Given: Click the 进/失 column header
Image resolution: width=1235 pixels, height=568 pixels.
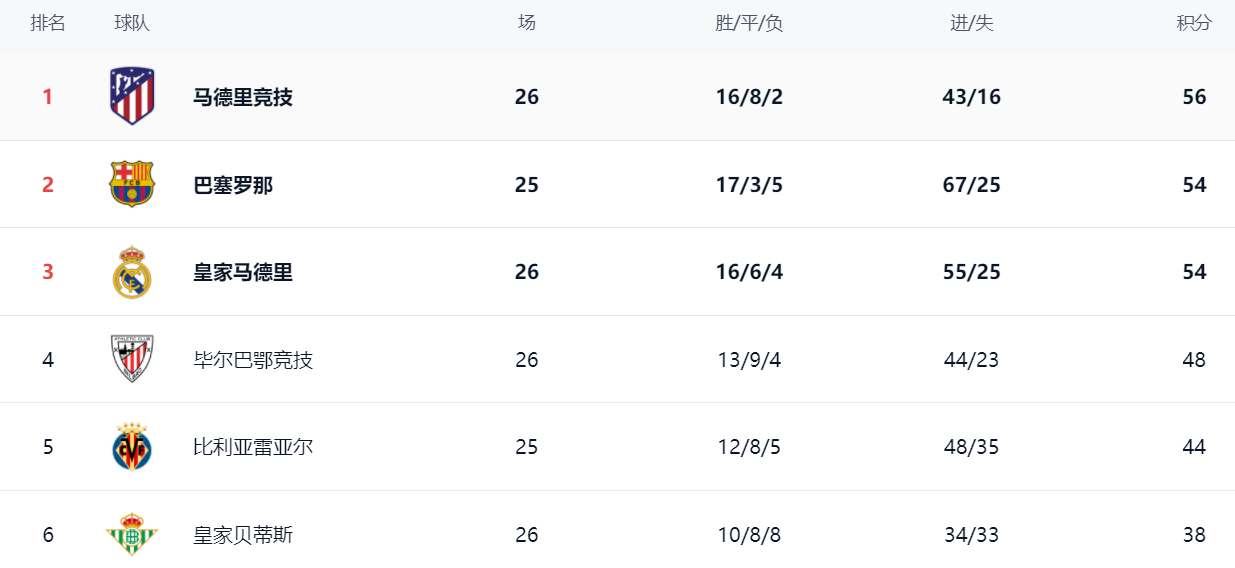Looking at the screenshot, I should [x=971, y=23].
